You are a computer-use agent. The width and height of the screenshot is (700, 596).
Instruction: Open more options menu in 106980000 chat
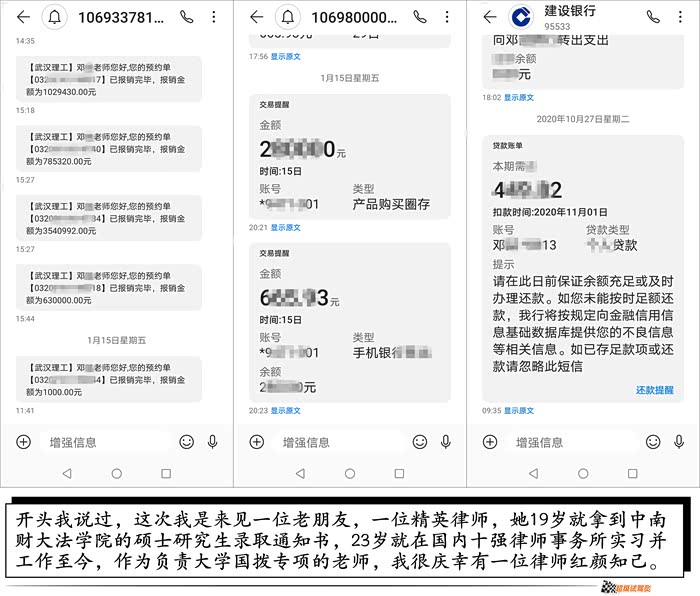pyautogui.click(x=449, y=17)
